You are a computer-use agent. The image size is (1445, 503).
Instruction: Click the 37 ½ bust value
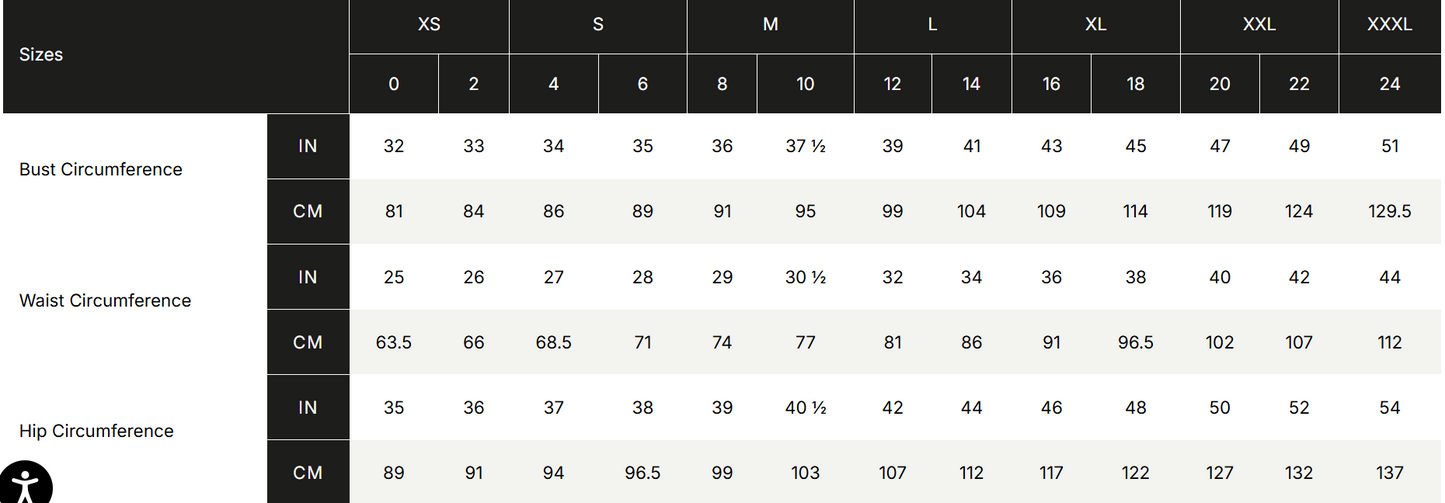tap(805, 146)
